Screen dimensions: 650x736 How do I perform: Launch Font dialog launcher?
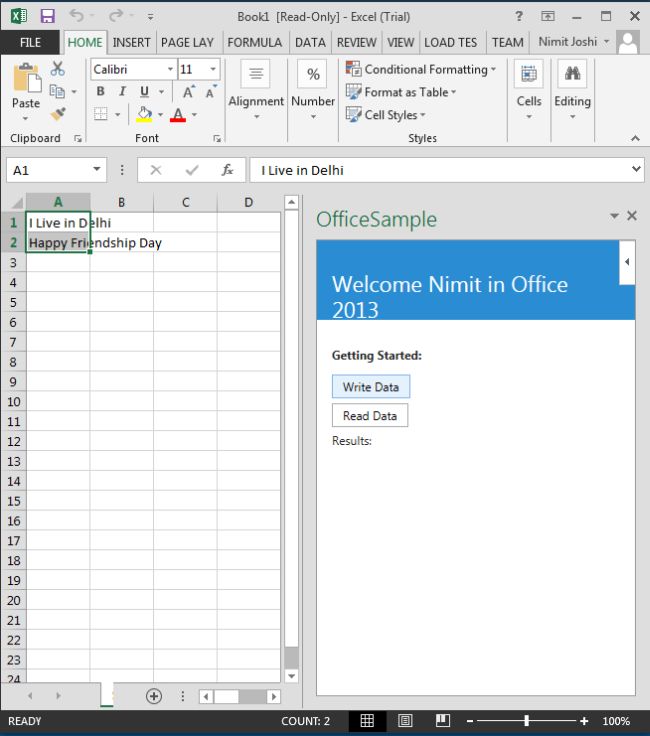pyautogui.click(x=217, y=138)
